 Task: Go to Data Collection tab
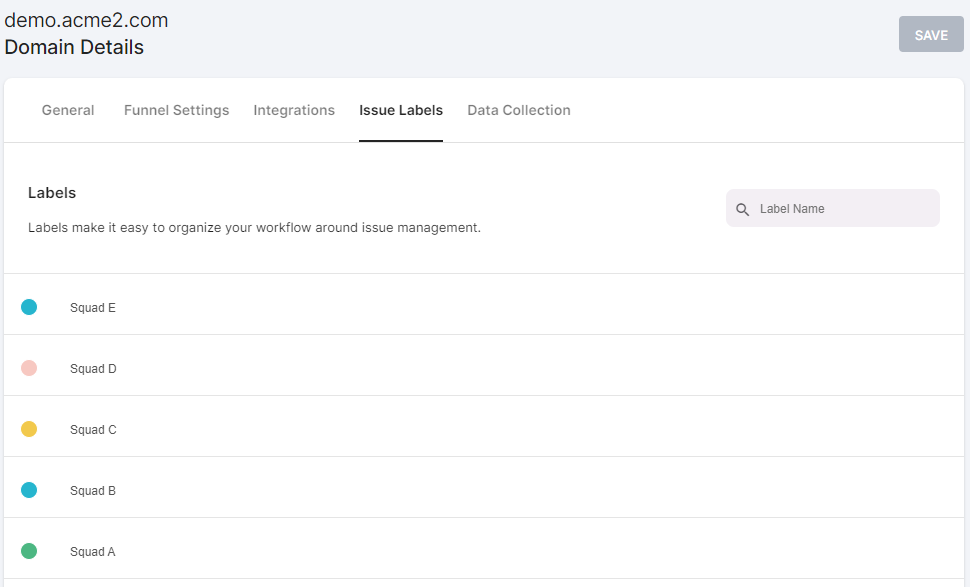click(519, 110)
